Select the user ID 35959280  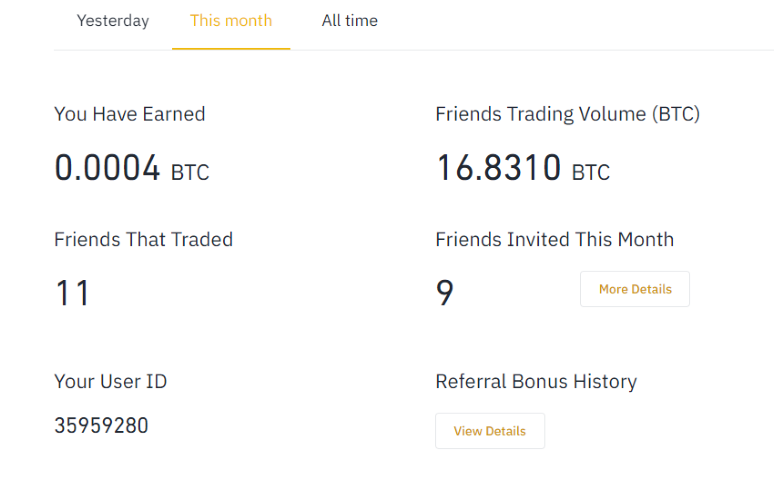pos(101,426)
